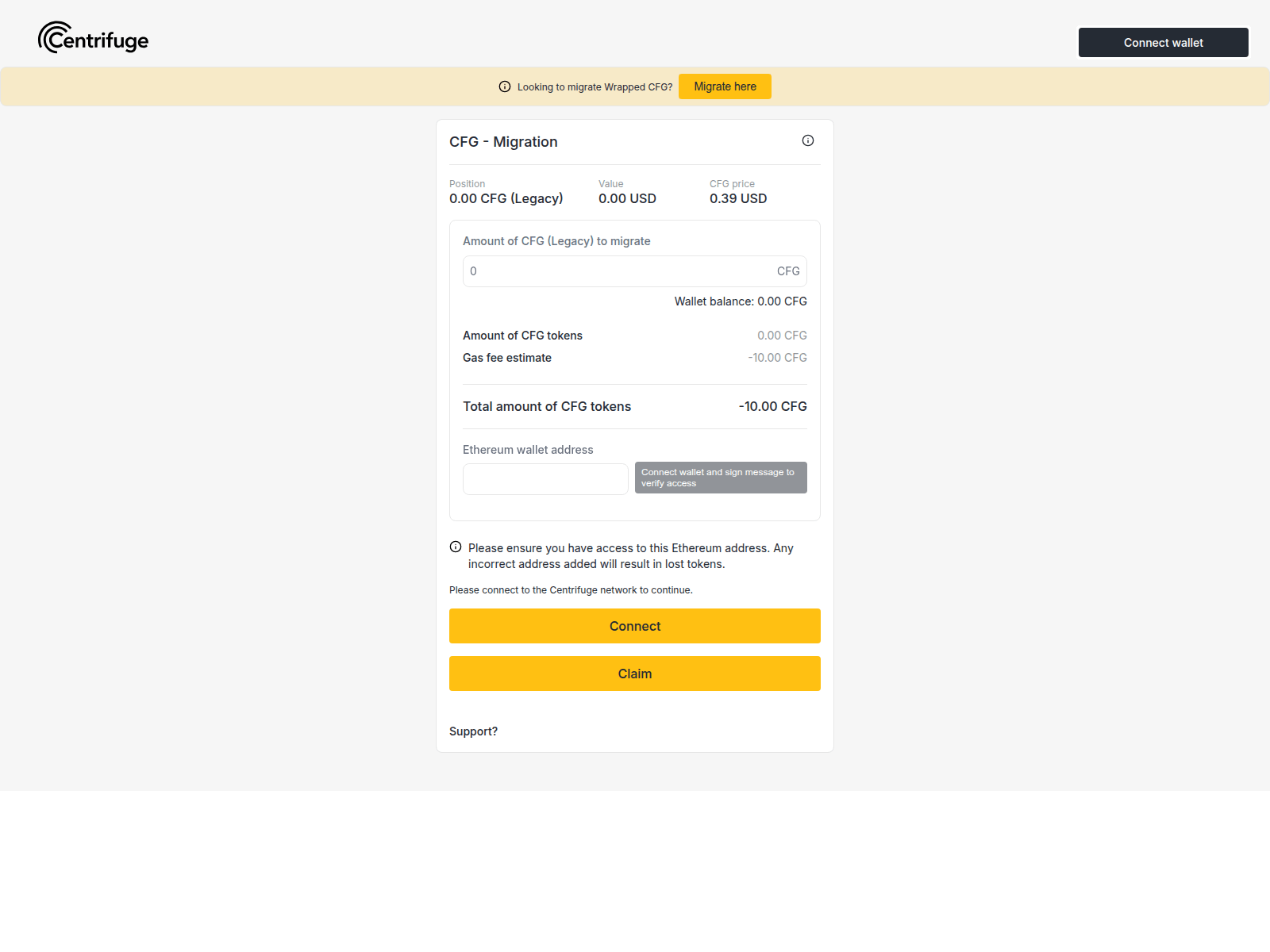
Task: Click the 0.39 USD CFG price value
Action: click(x=738, y=198)
